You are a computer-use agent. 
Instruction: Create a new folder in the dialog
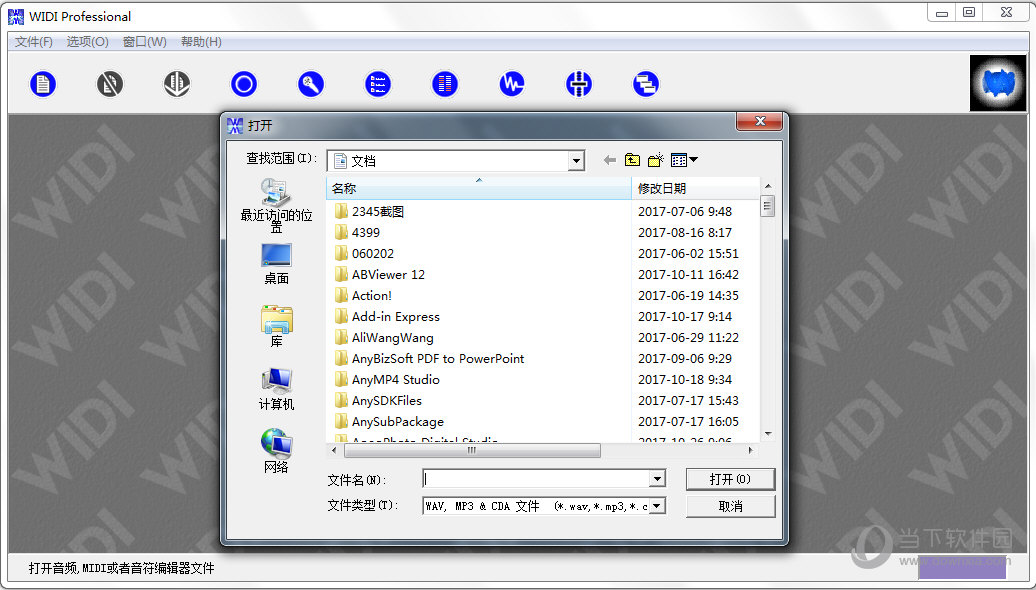655,160
